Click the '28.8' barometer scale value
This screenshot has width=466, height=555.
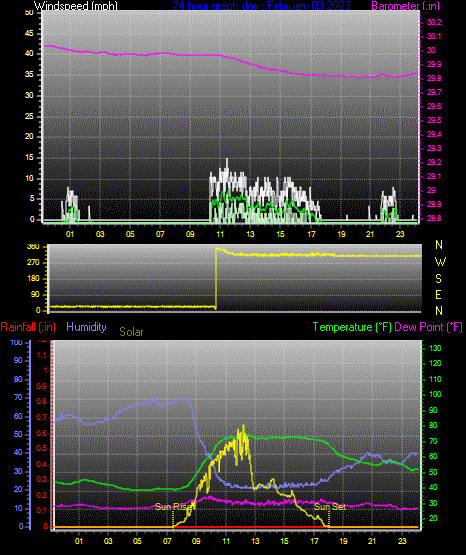434,218
